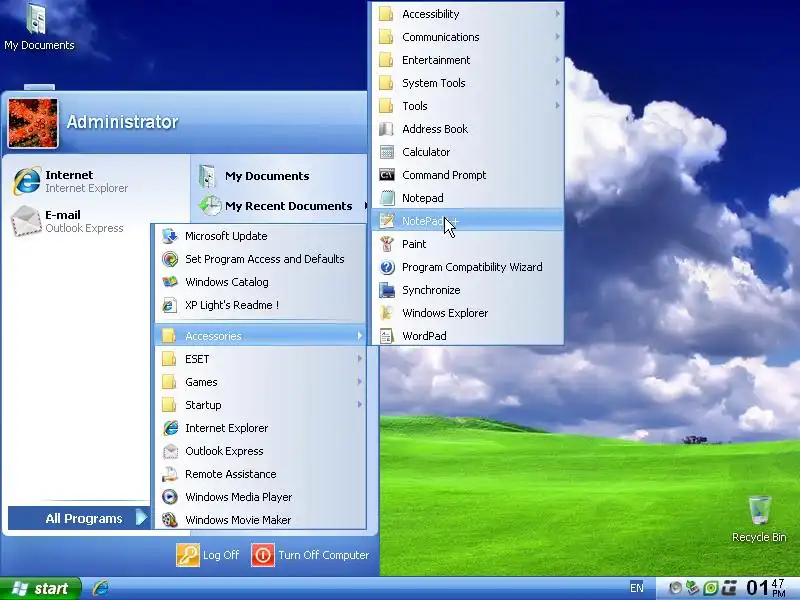Expand the Tools submenu arrow

pos(557,106)
